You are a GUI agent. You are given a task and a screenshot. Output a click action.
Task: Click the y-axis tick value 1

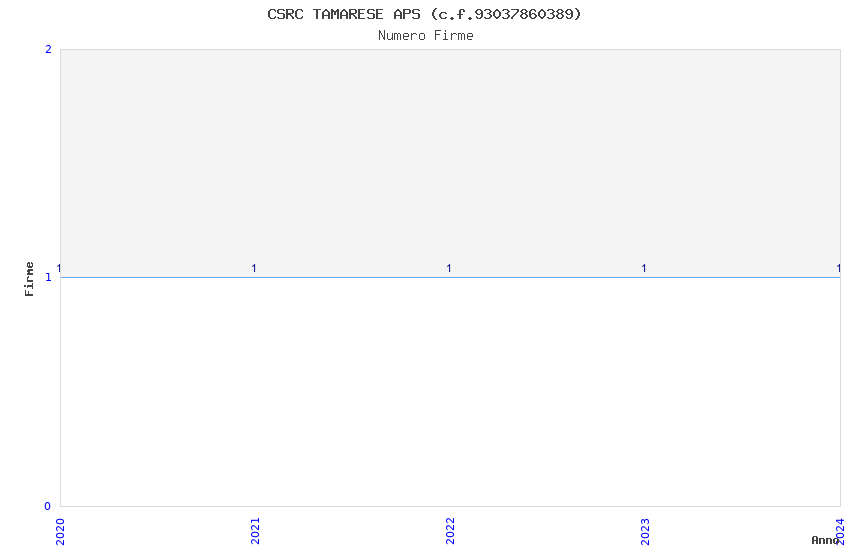(x=48, y=277)
